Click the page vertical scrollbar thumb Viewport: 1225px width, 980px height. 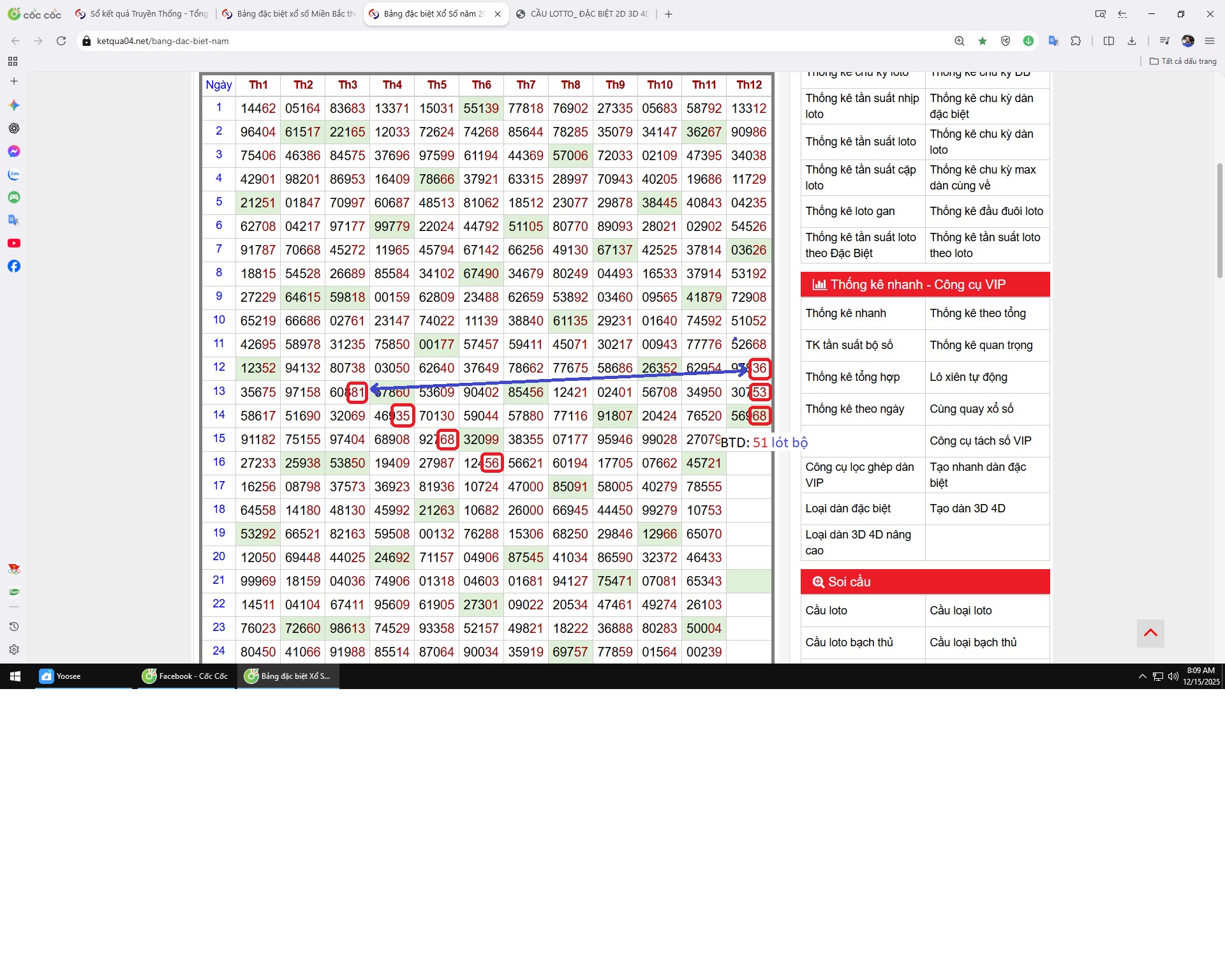1220,220
